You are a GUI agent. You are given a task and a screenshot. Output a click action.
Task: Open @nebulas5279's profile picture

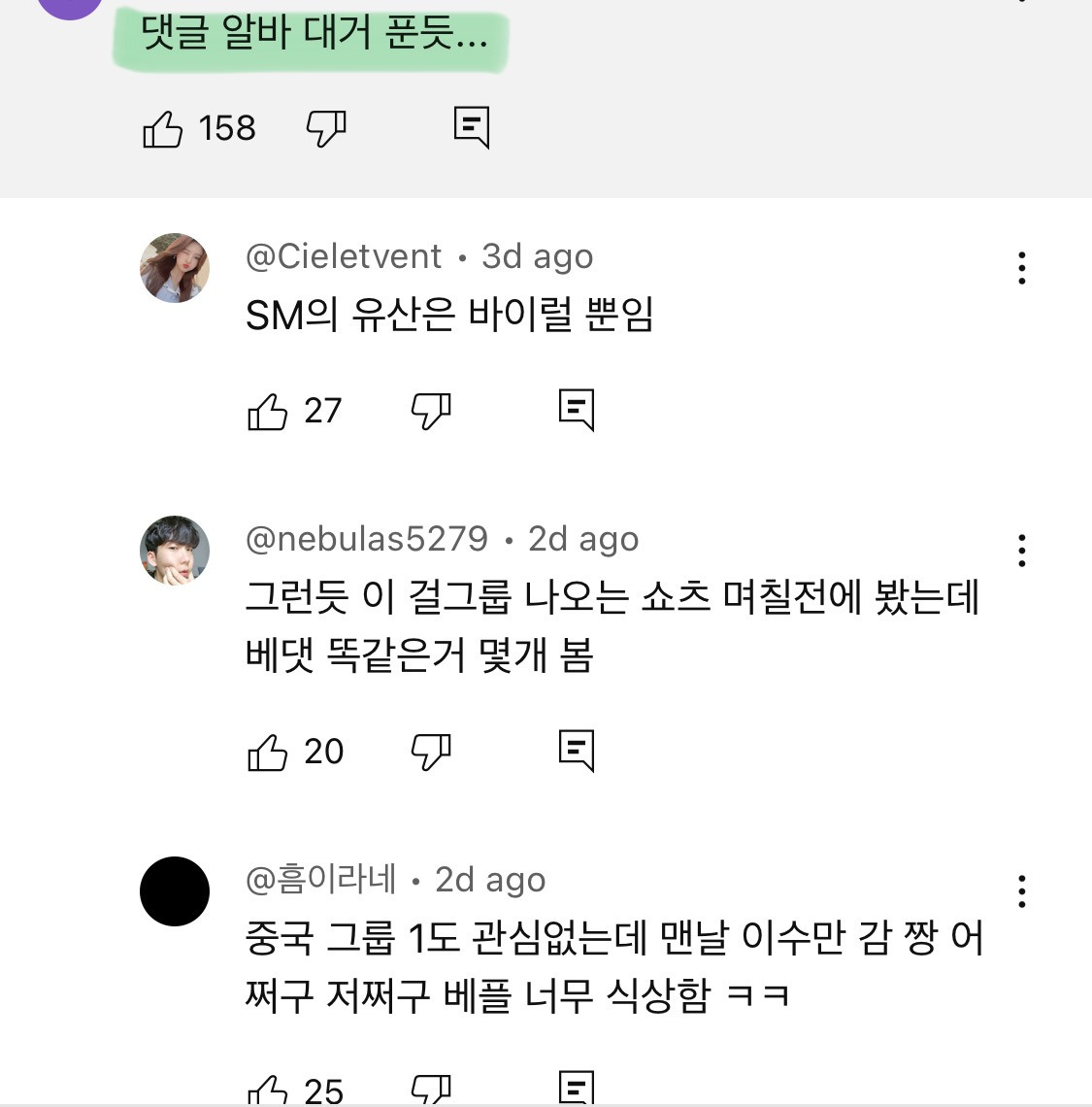click(175, 551)
